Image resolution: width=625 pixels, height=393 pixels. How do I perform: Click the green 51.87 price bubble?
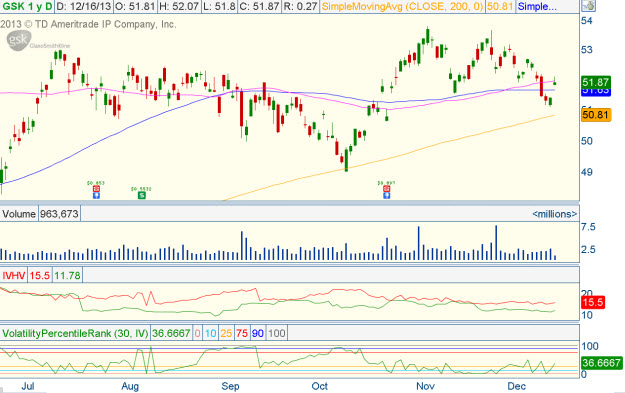click(596, 83)
